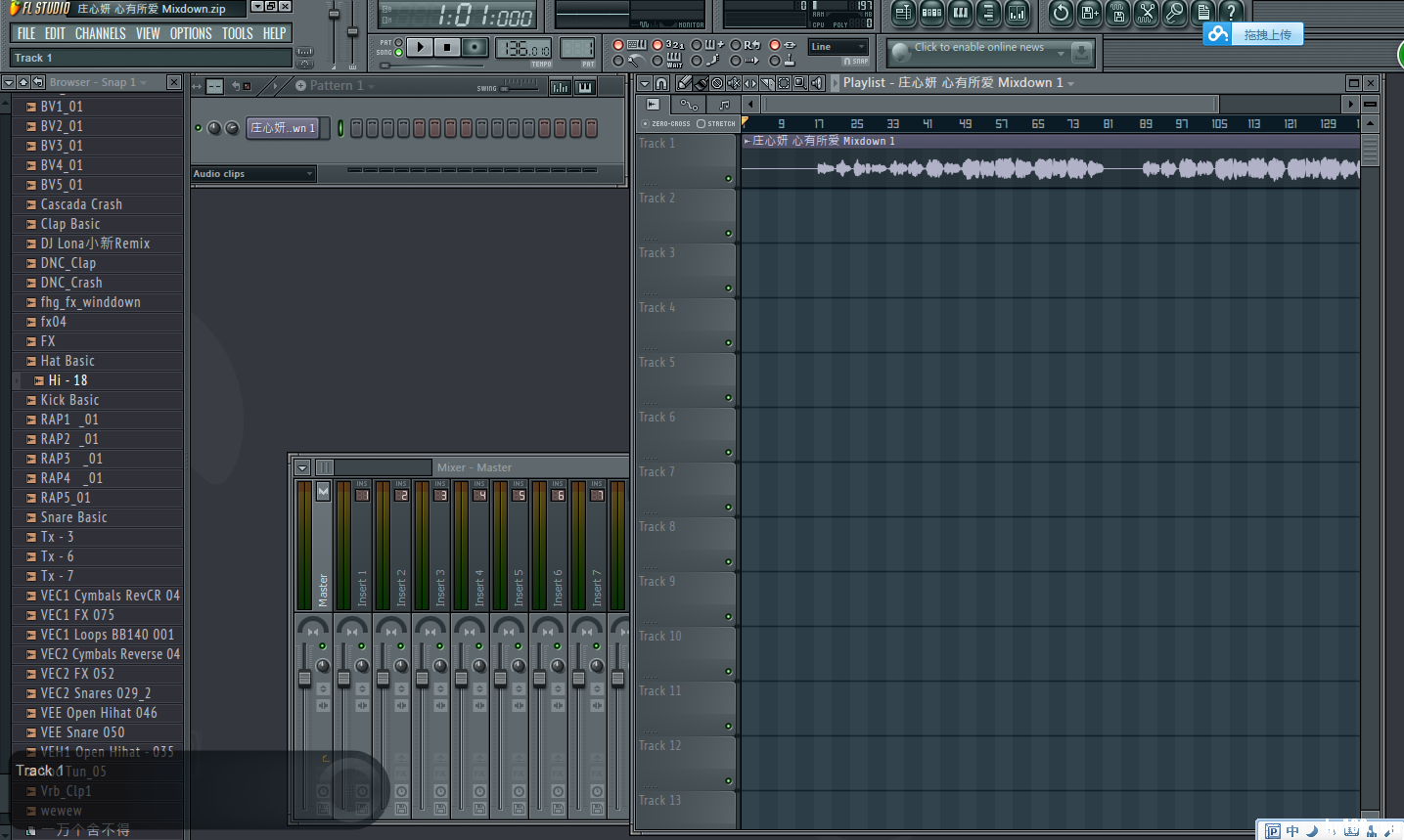Open the Step Sequencer view icon
This screenshot has height=840, width=1404.
coord(931,13)
